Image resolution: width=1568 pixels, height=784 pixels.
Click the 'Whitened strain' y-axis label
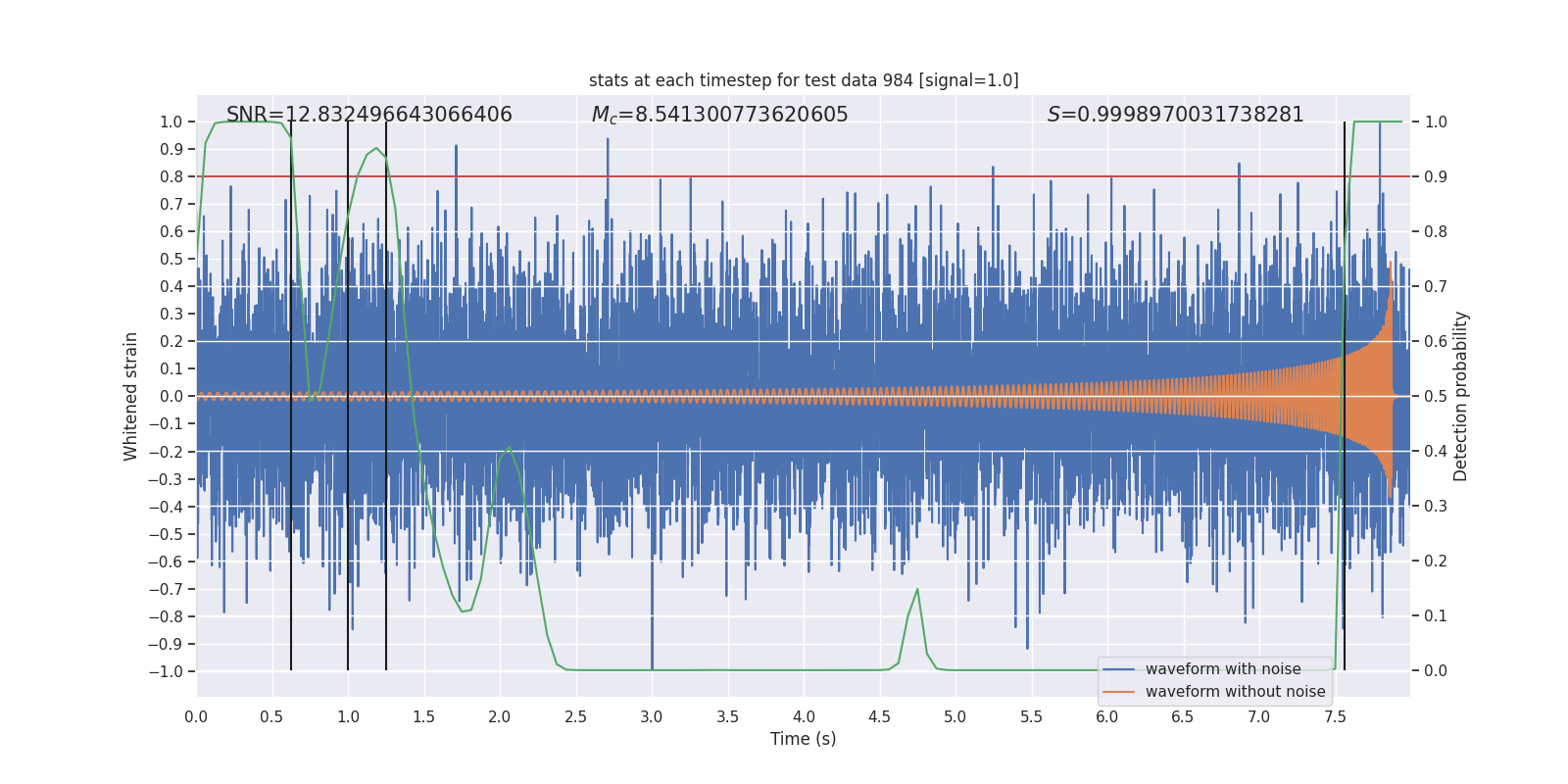coord(130,396)
